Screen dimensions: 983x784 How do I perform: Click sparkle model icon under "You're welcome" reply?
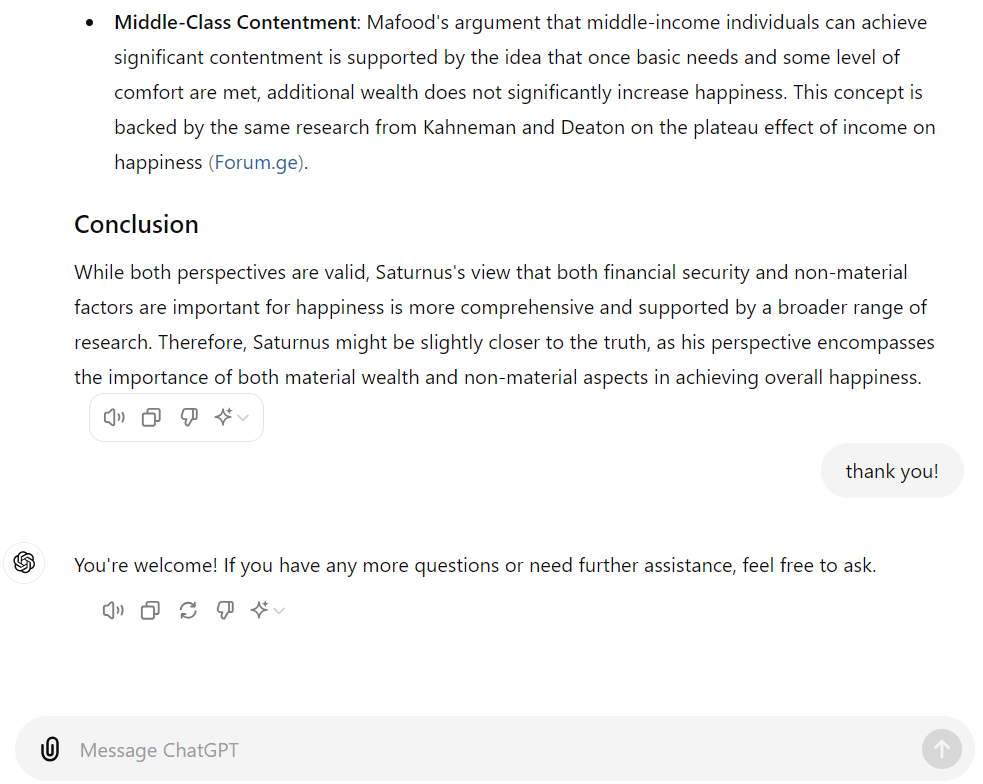click(260, 609)
